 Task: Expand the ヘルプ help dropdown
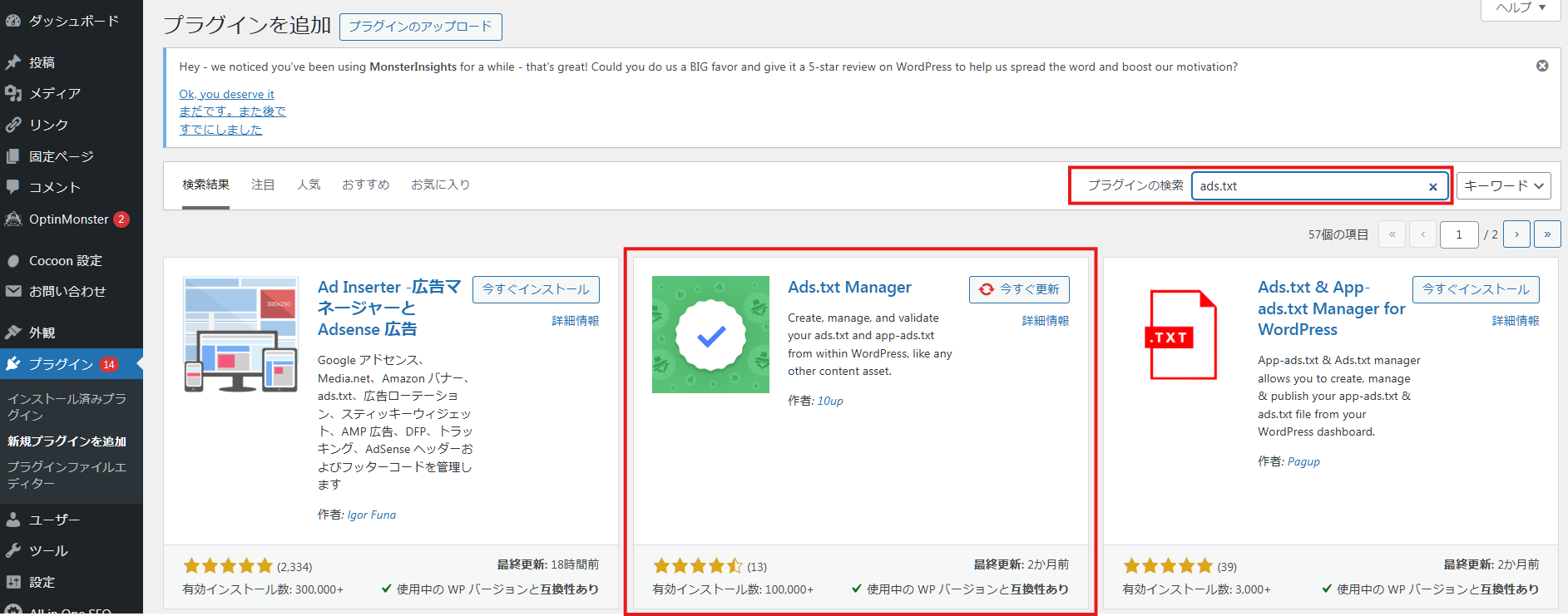click(x=1521, y=8)
